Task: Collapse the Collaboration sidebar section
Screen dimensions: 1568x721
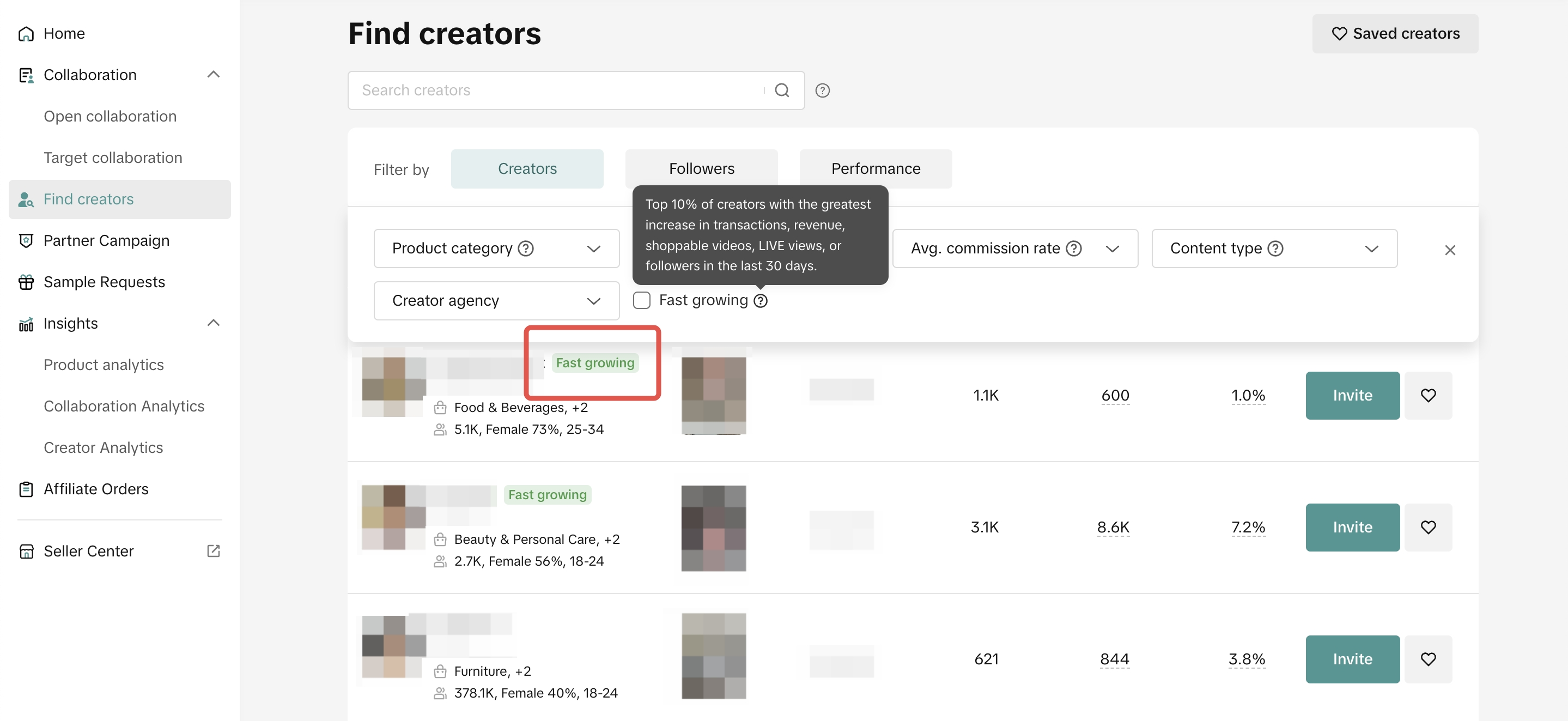Action: pos(213,75)
